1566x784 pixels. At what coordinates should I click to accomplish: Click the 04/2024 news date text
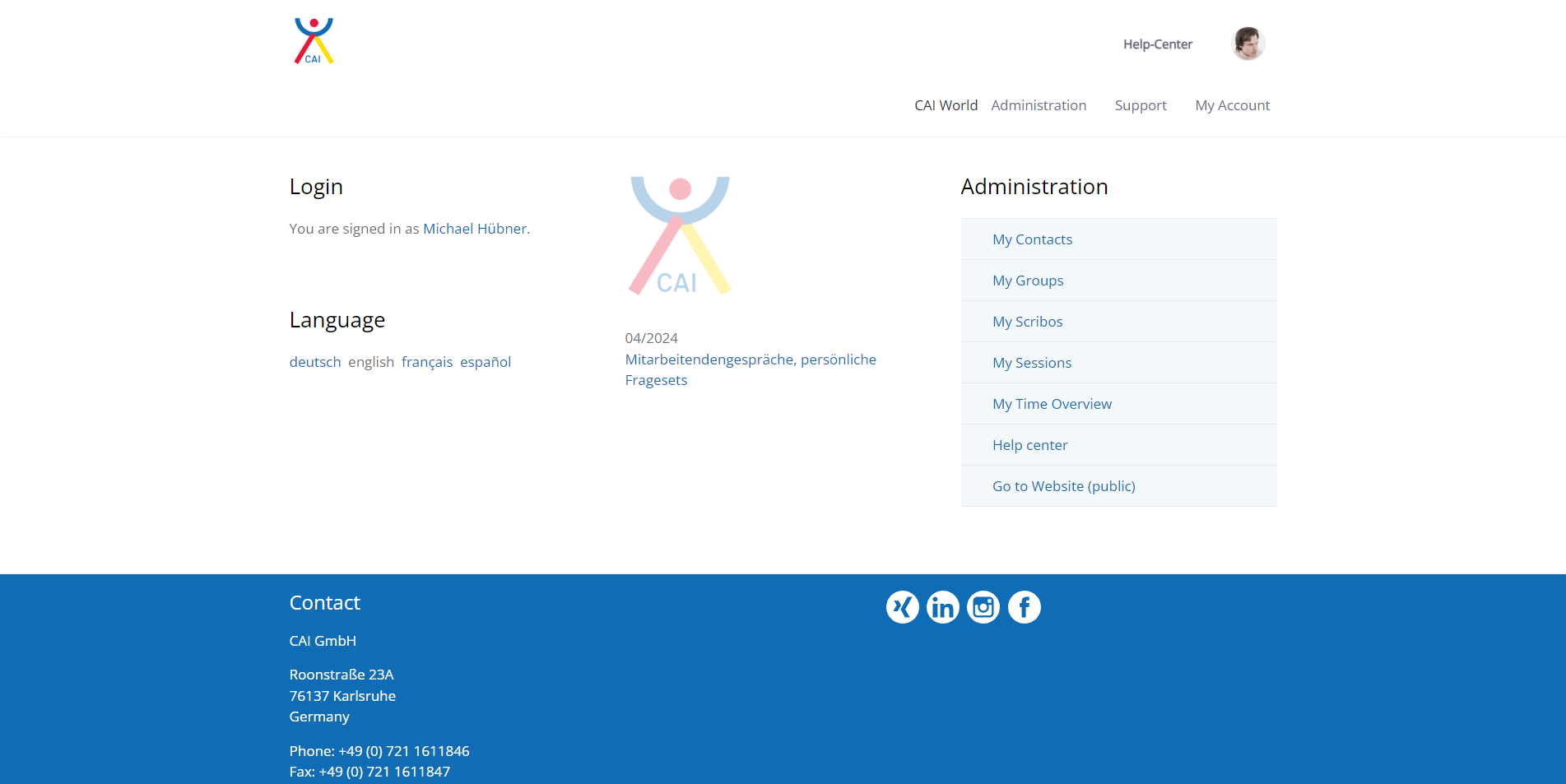click(652, 338)
